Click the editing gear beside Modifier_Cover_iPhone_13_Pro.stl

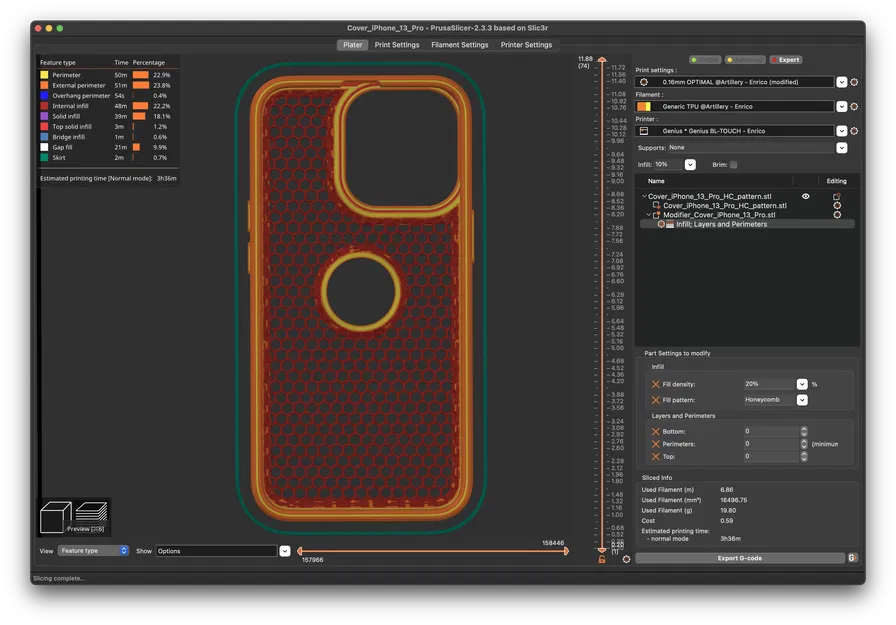pyautogui.click(x=838, y=214)
